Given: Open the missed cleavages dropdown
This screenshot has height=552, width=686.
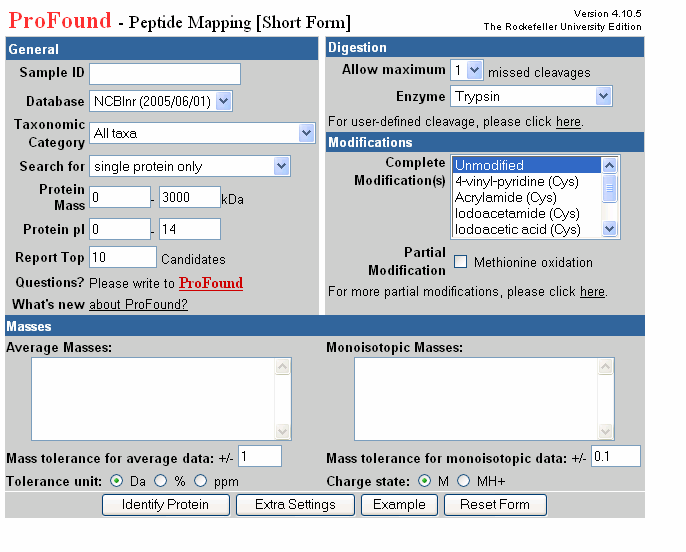Looking at the screenshot, I should coord(467,70).
